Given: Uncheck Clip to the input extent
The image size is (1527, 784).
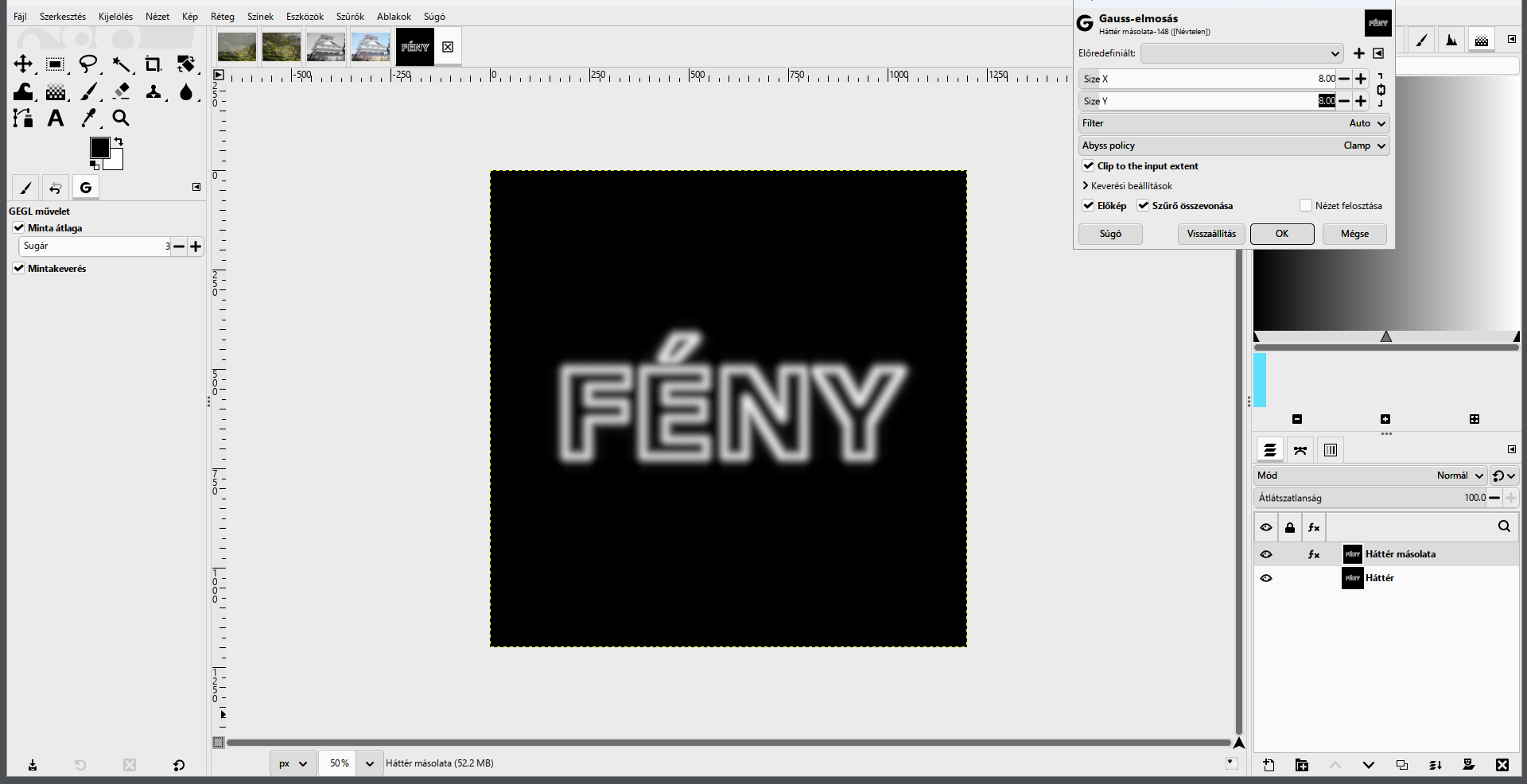Looking at the screenshot, I should [1088, 165].
